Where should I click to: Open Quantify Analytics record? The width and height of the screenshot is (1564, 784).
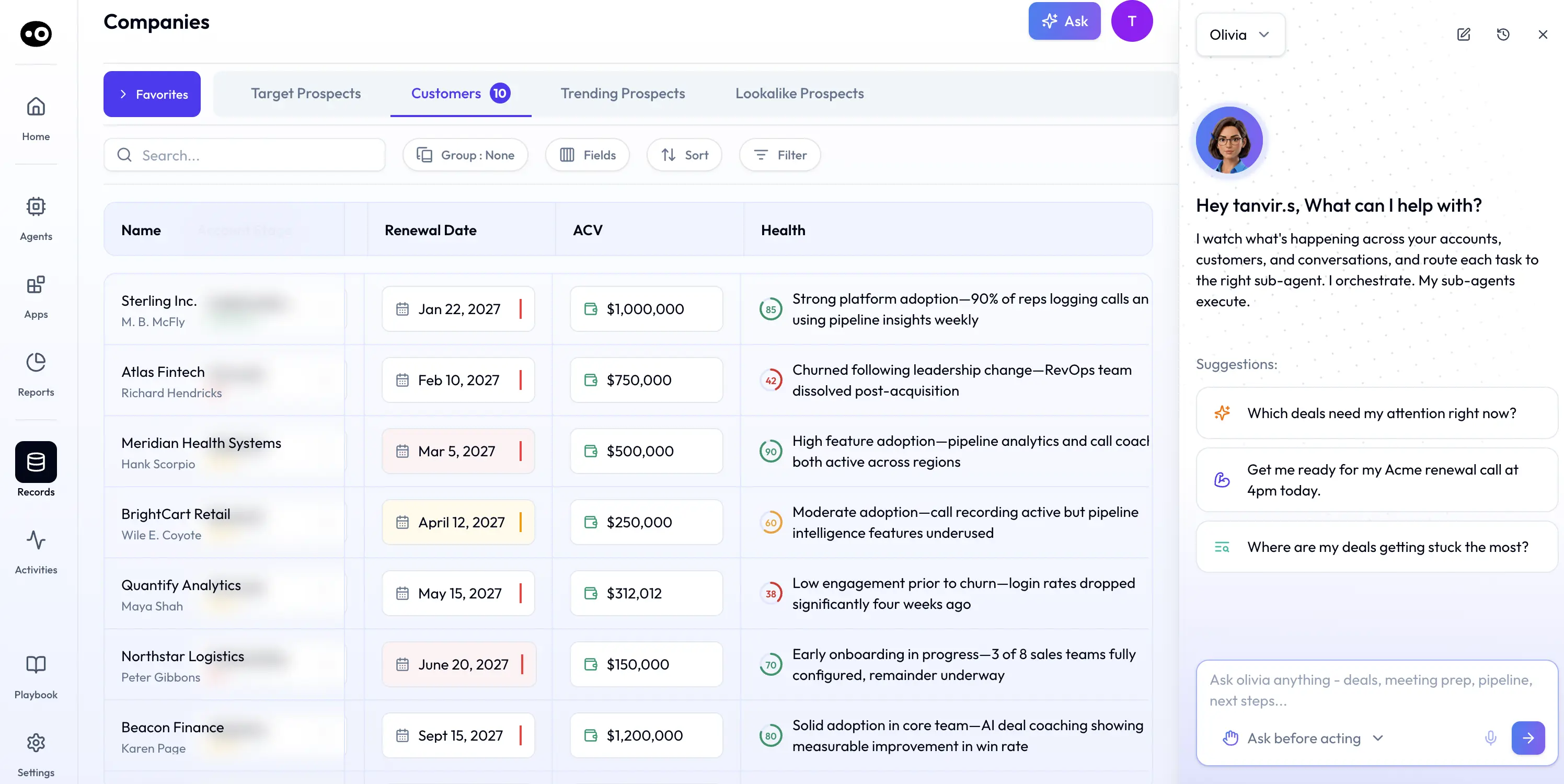click(181, 585)
